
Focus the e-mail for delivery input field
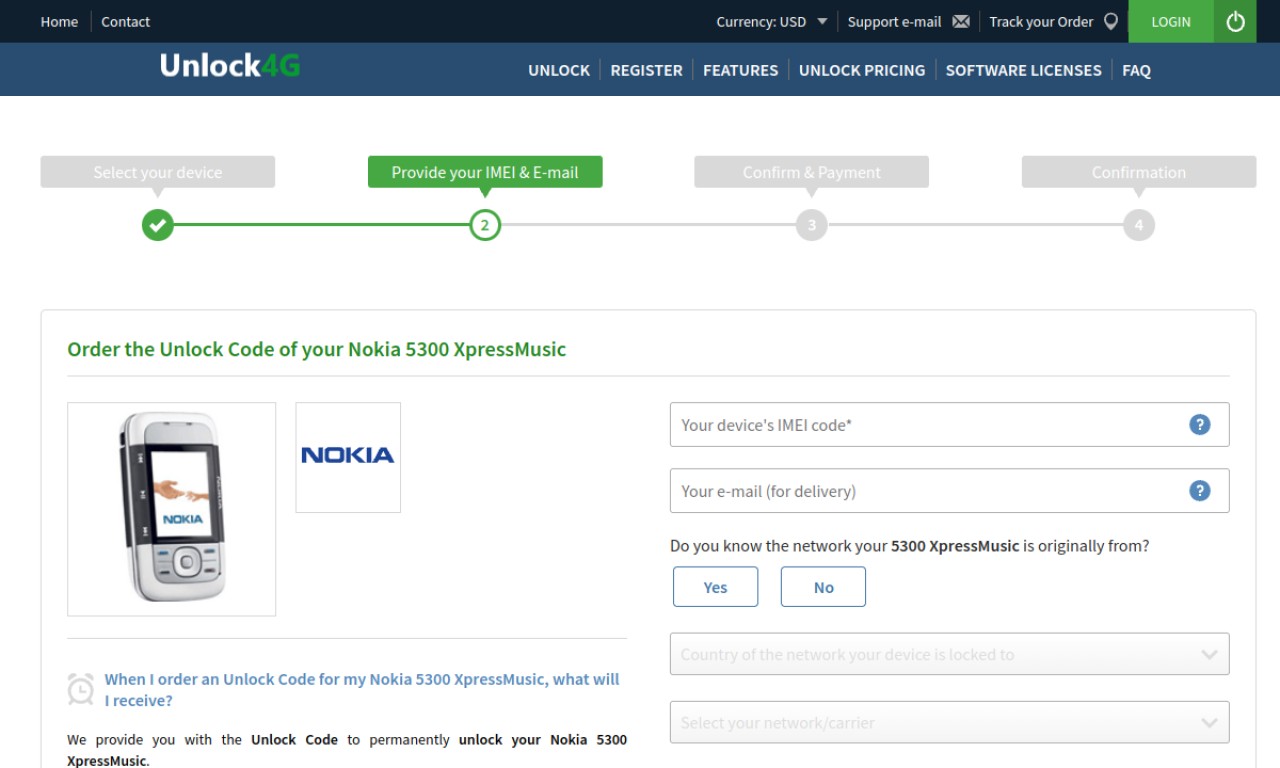click(x=949, y=491)
